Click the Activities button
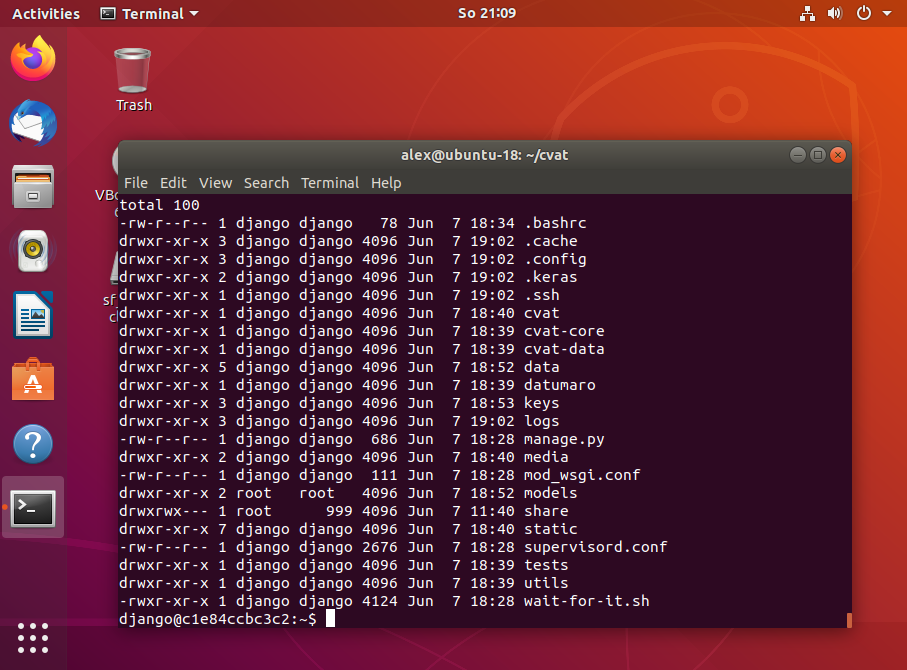 (45, 13)
